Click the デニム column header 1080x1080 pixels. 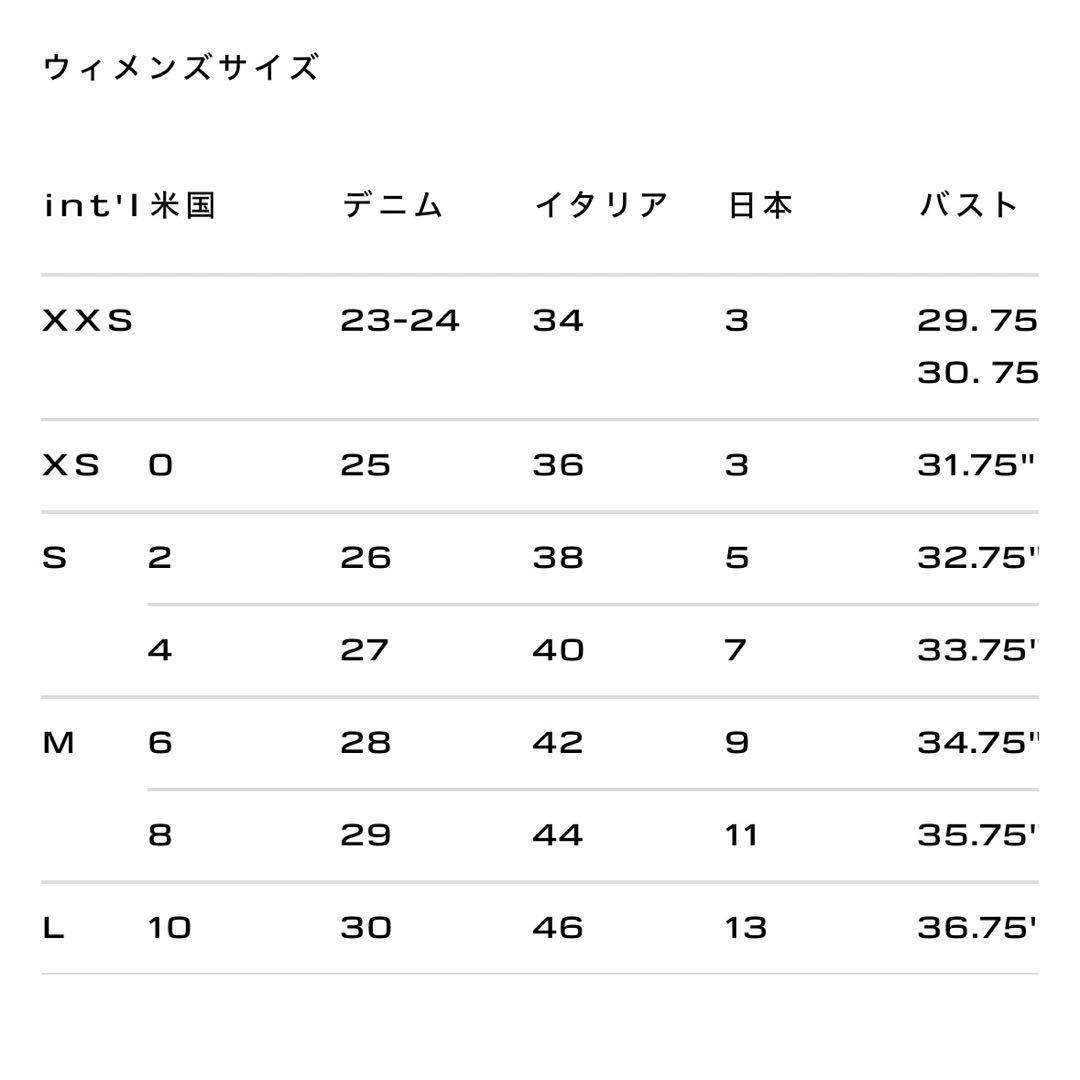click(x=391, y=205)
